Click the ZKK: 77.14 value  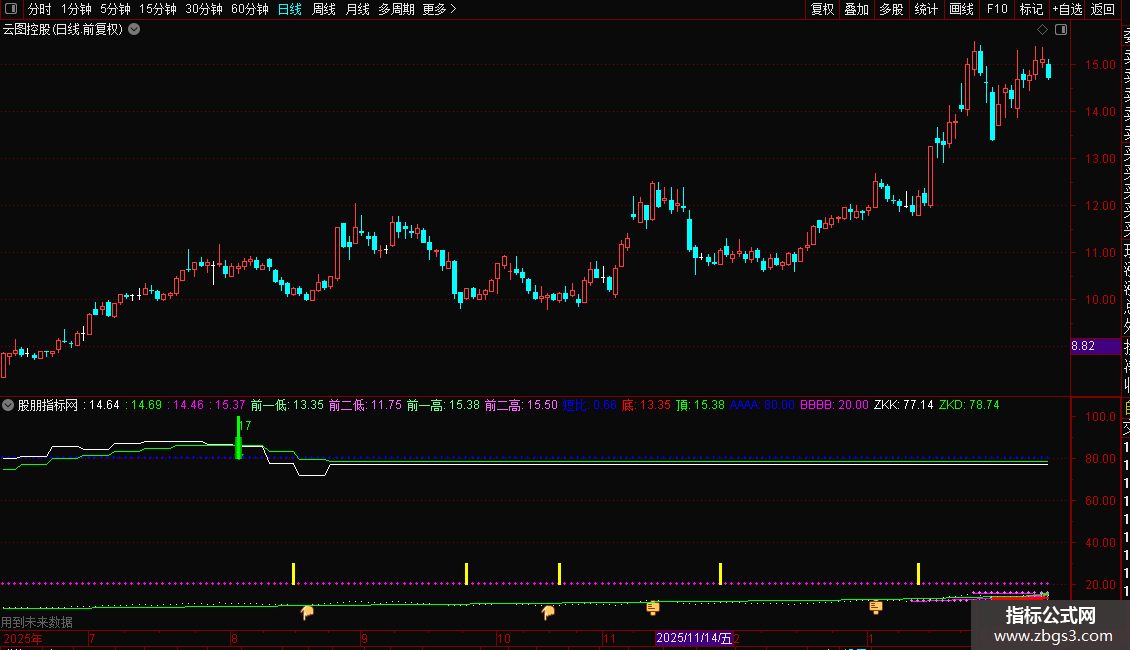[904, 405]
